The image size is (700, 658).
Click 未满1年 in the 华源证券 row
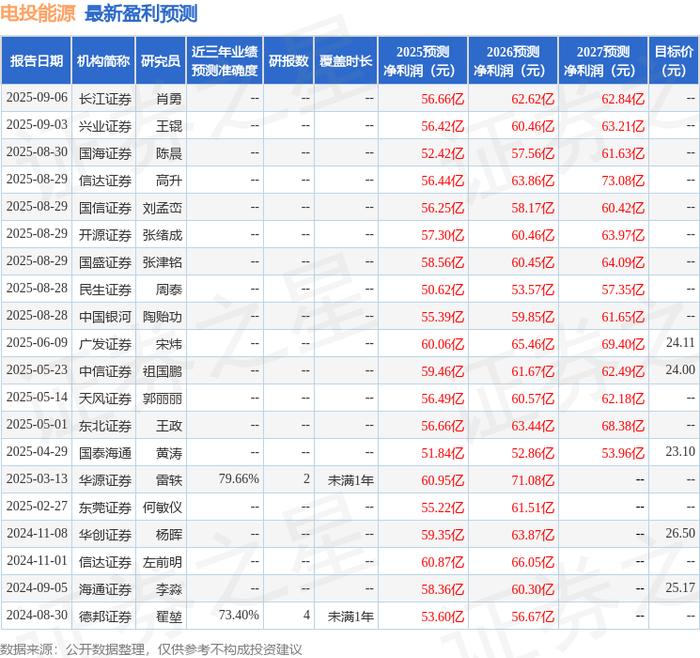pos(350,480)
